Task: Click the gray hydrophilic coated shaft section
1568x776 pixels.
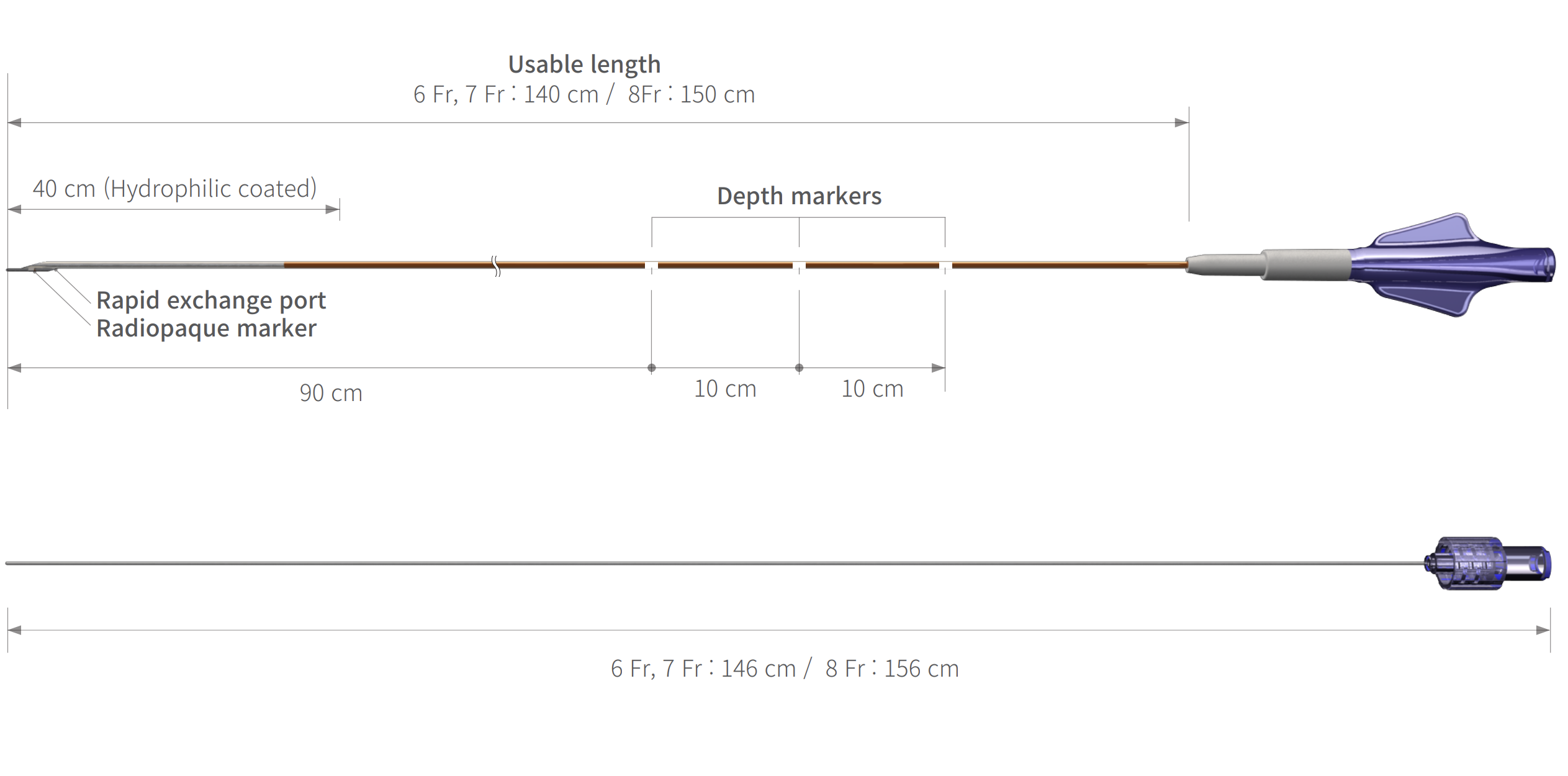Action: (x=168, y=265)
